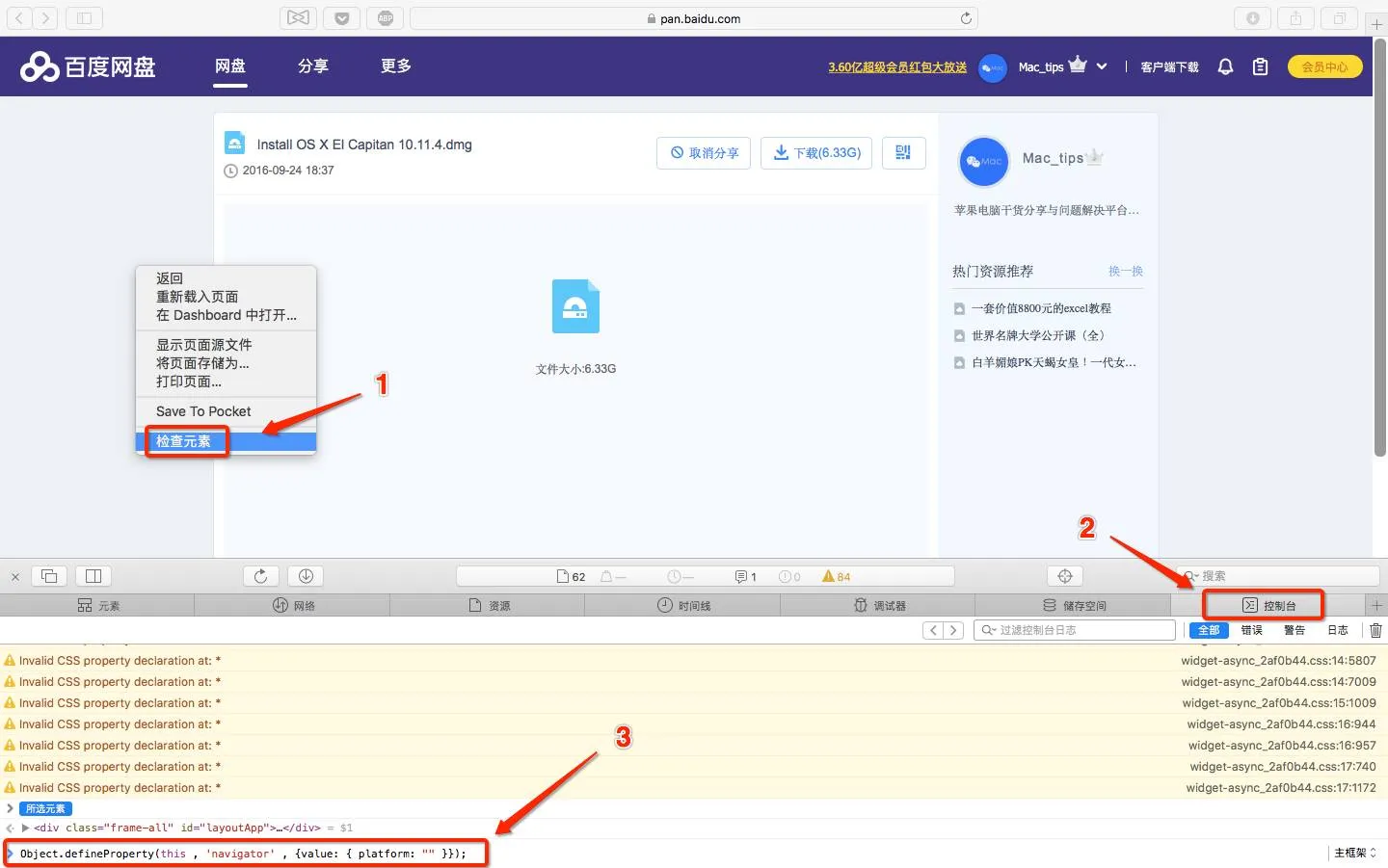
Task: Choose 打印页面 in the context menu
Action: 226,381
